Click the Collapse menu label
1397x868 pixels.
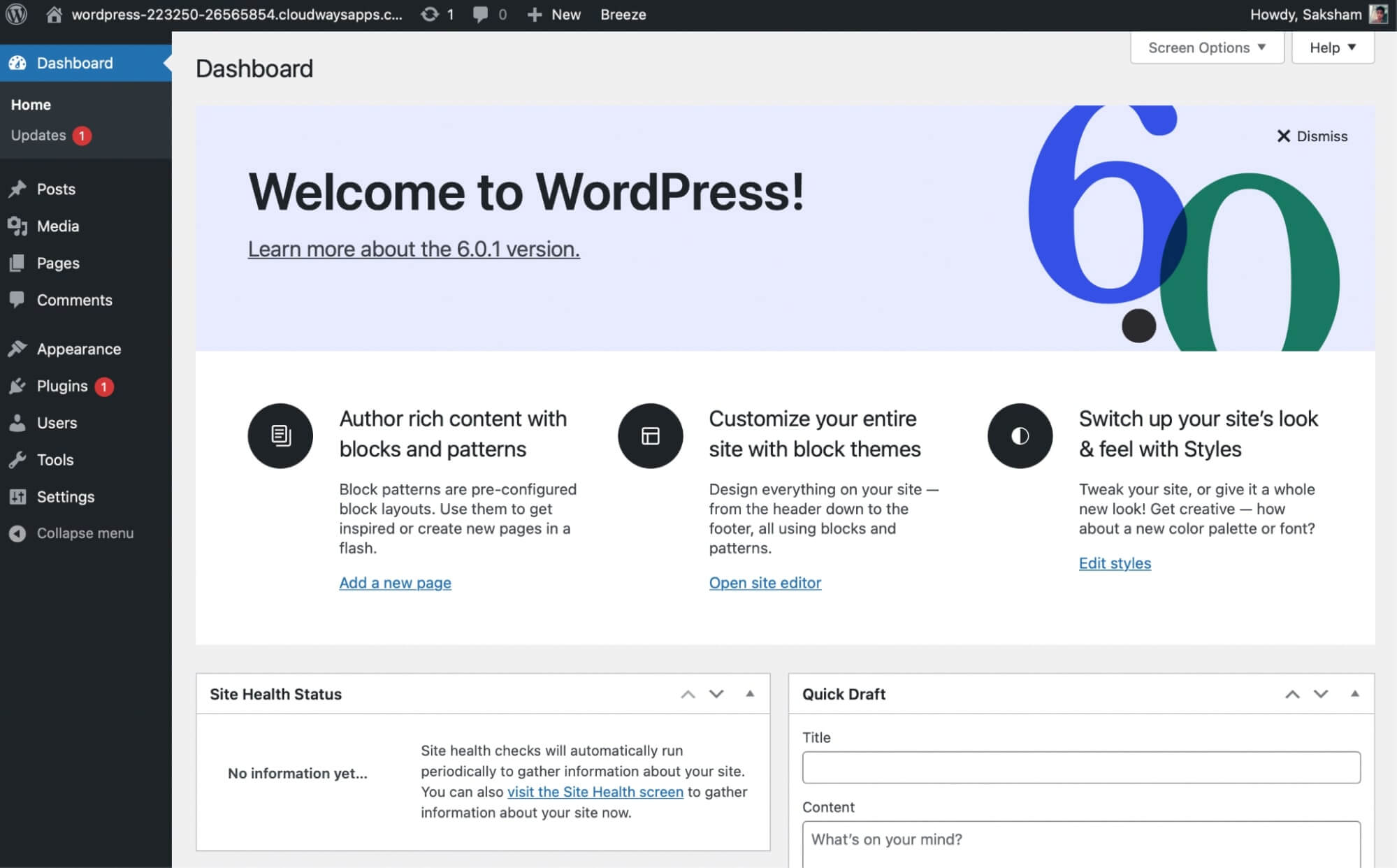click(x=85, y=533)
